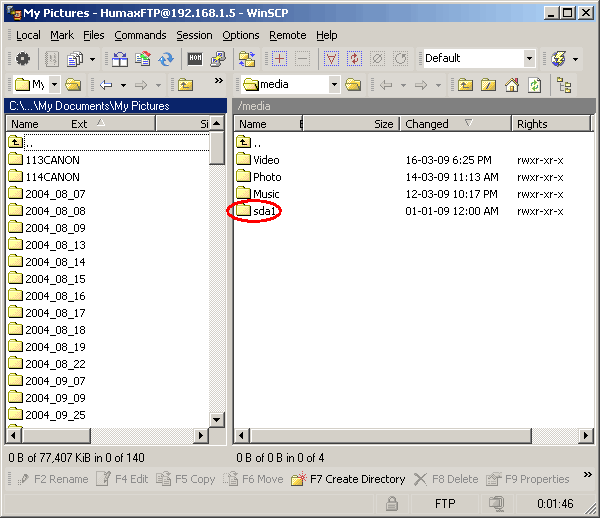Select the 113CANON local folder

(52, 160)
